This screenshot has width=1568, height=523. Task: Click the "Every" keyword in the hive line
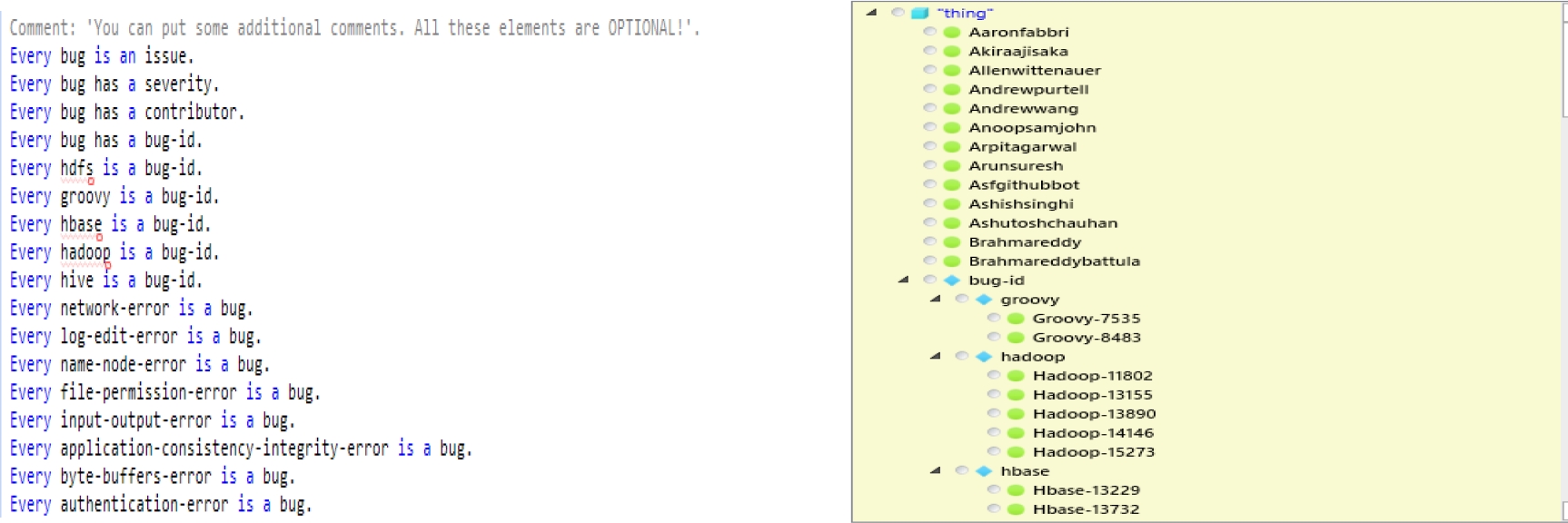(30, 281)
